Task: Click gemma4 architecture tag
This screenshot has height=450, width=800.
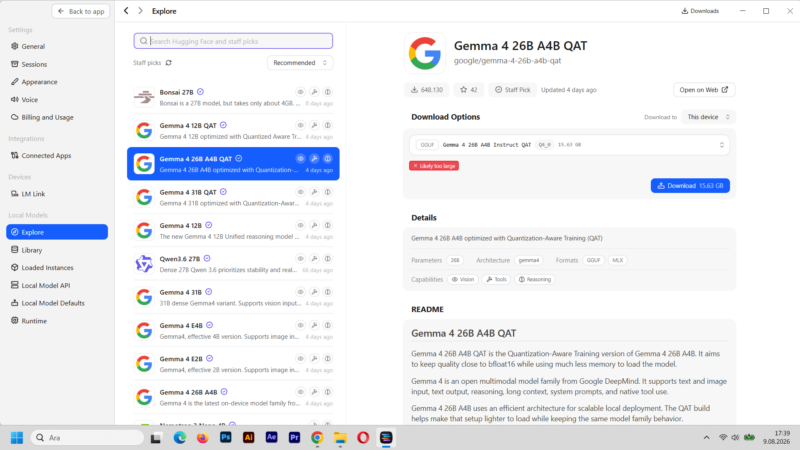Action: [529, 260]
